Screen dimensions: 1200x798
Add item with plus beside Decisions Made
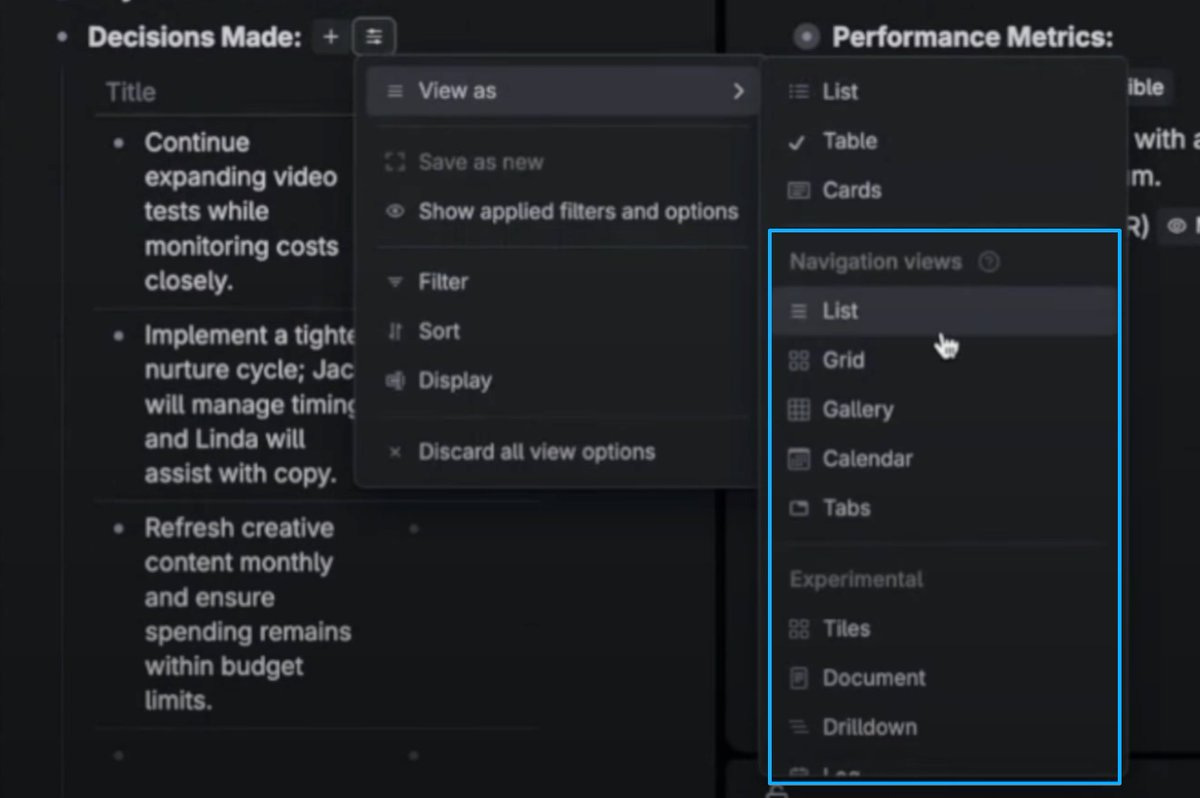click(331, 38)
